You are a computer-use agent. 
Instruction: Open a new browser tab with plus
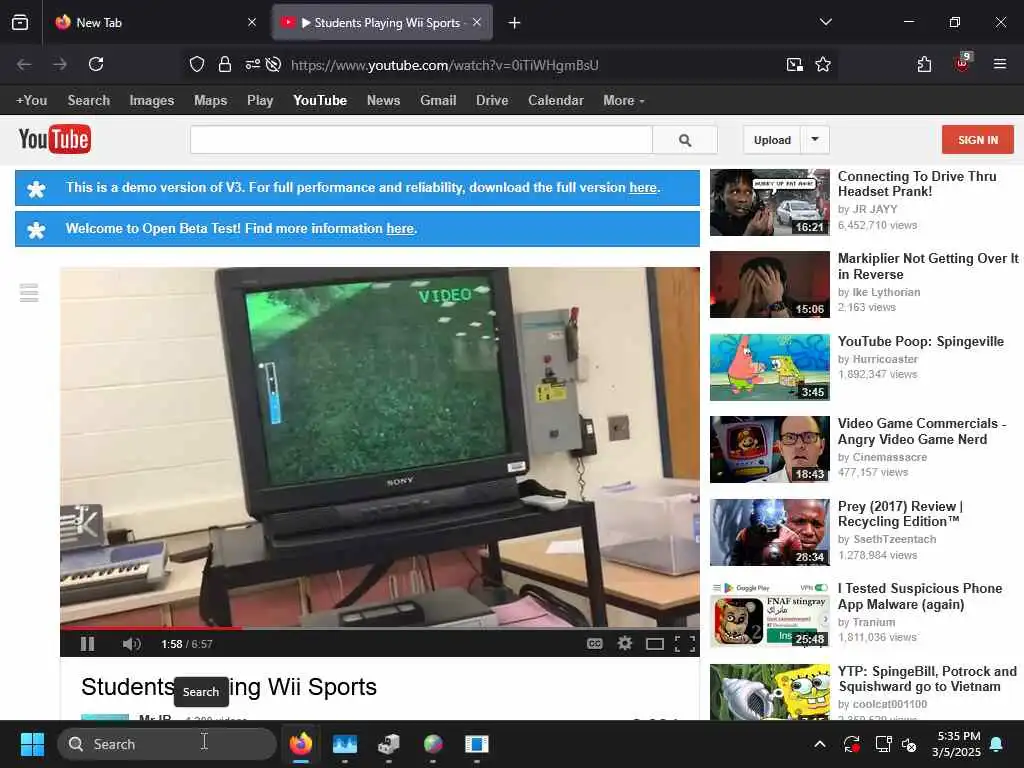click(x=515, y=23)
